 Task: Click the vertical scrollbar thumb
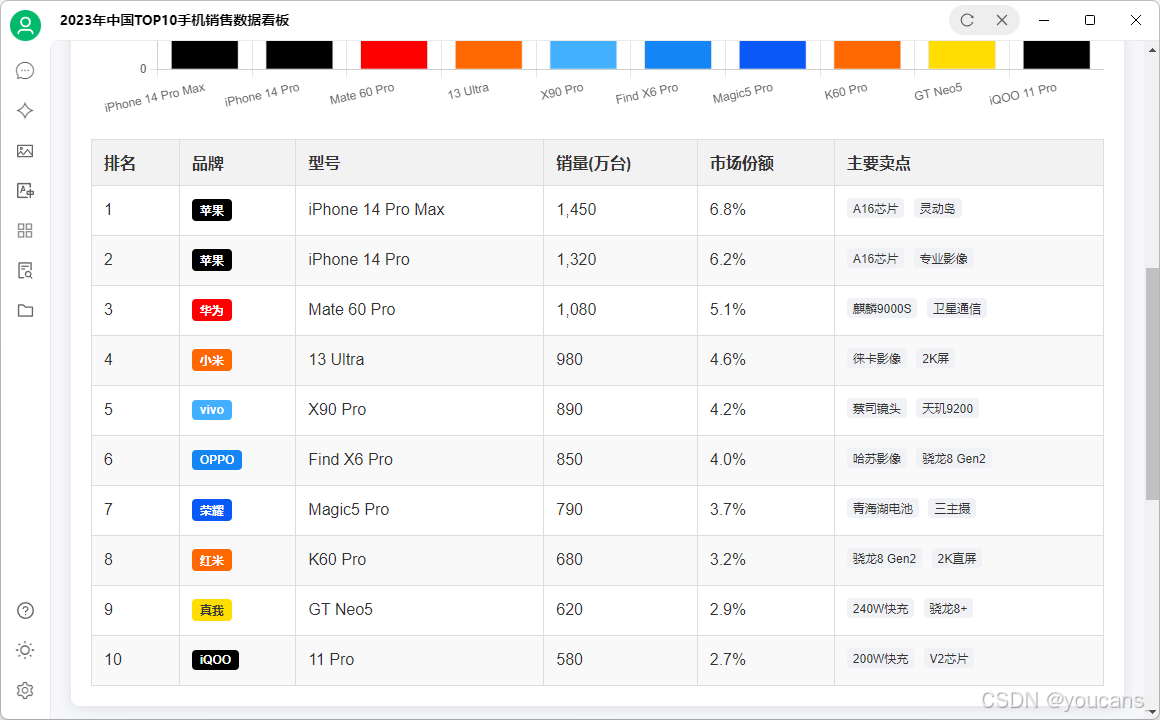point(1153,383)
